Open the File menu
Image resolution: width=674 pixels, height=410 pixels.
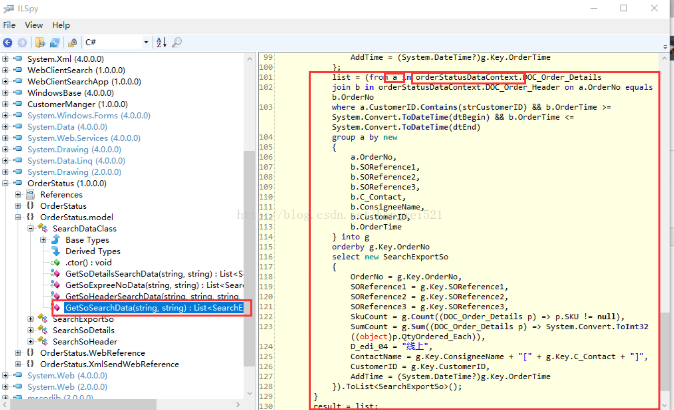click(x=9, y=25)
